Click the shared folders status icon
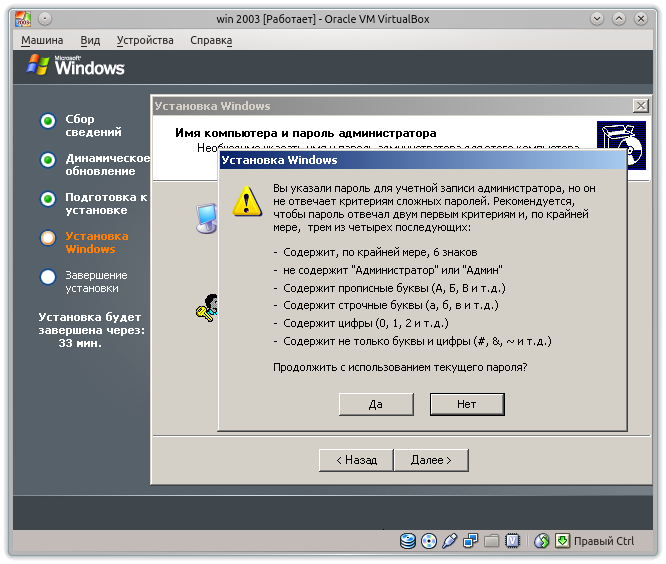This screenshot has height=564, width=666. point(491,541)
